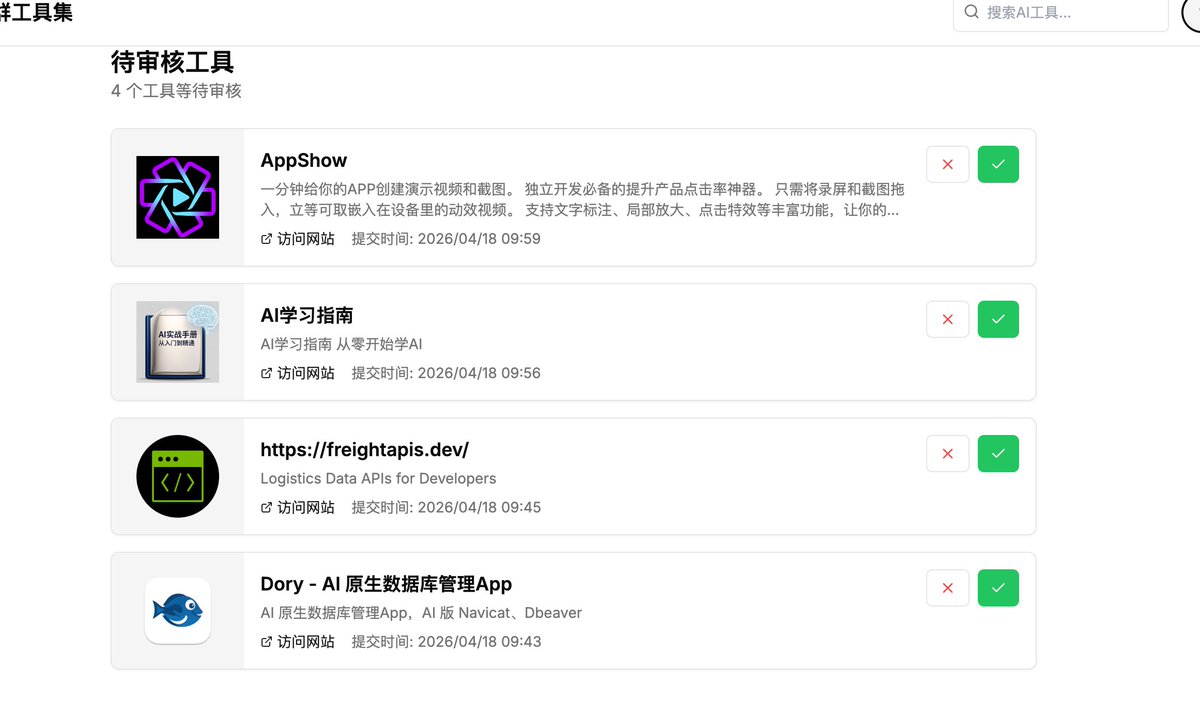
Task: Click submission time 2026/04/18 09:45
Action: [x=446, y=507]
